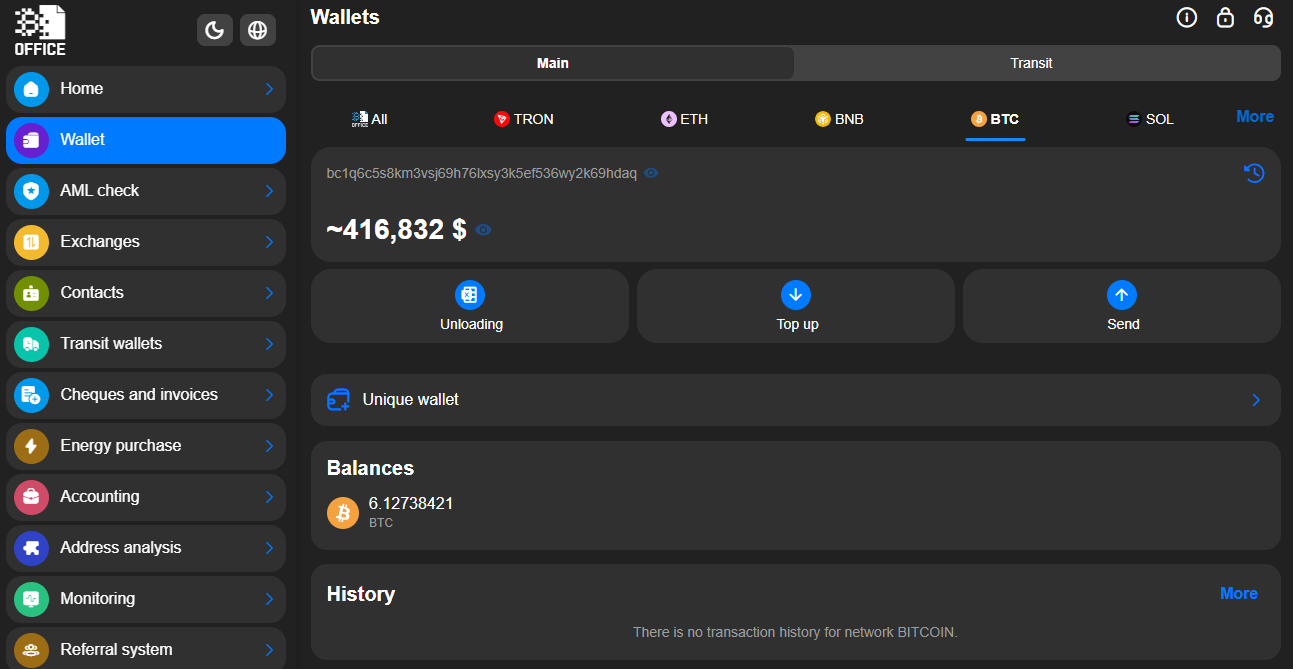This screenshot has width=1293, height=669.
Task: Expand the Unique wallet row chevron
Action: pyautogui.click(x=1255, y=399)
